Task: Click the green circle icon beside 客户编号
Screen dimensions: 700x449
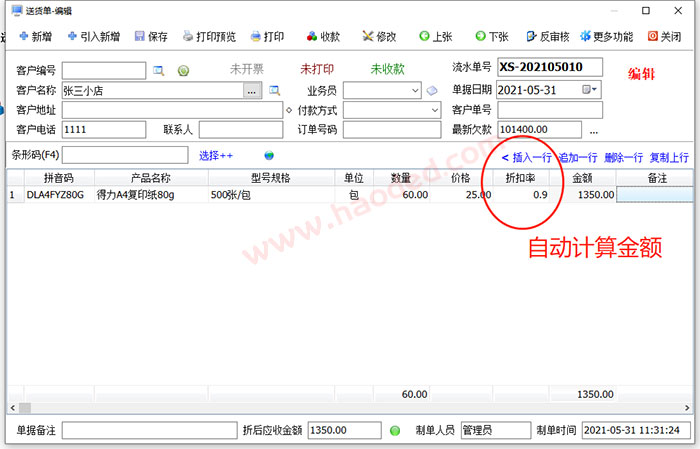Action: point(183,71)
